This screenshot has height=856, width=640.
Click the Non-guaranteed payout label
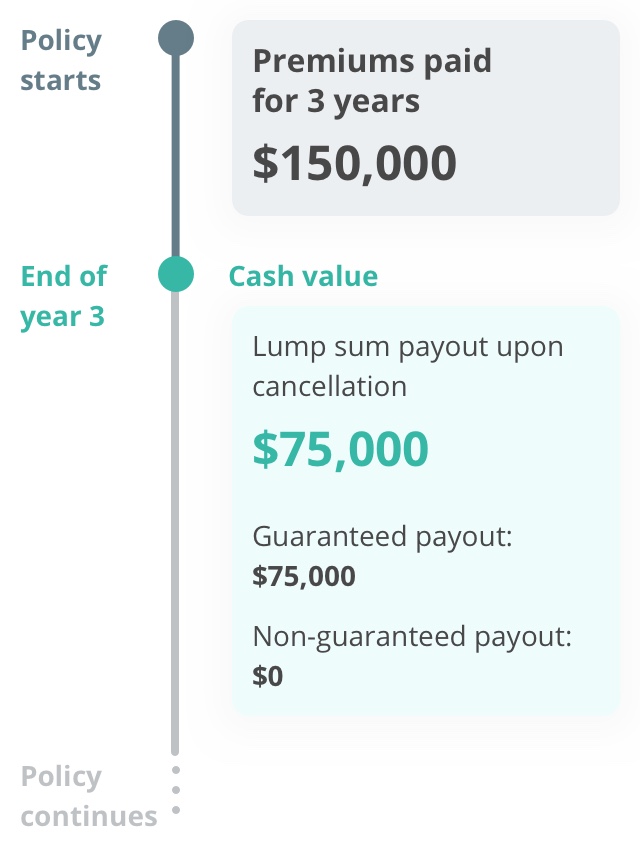412,637
